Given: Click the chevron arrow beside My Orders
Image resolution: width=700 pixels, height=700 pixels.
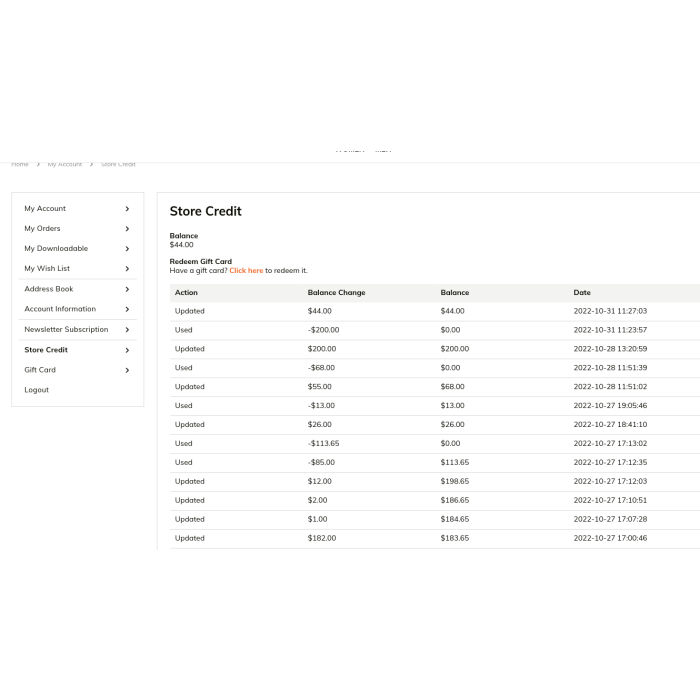Looking at the screenshot, I should [127, 229].
